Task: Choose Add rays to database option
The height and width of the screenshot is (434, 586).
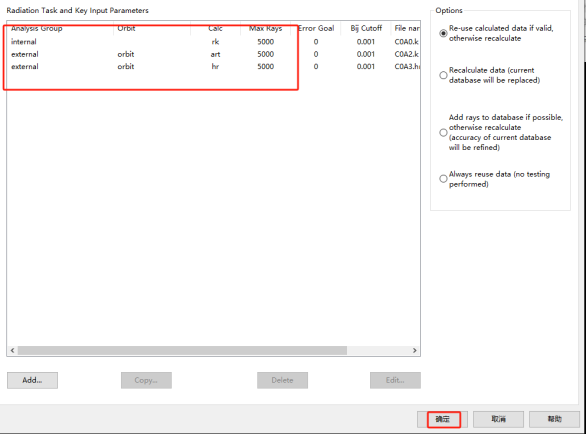Action: pyautogui.click(x=443, y=132)
